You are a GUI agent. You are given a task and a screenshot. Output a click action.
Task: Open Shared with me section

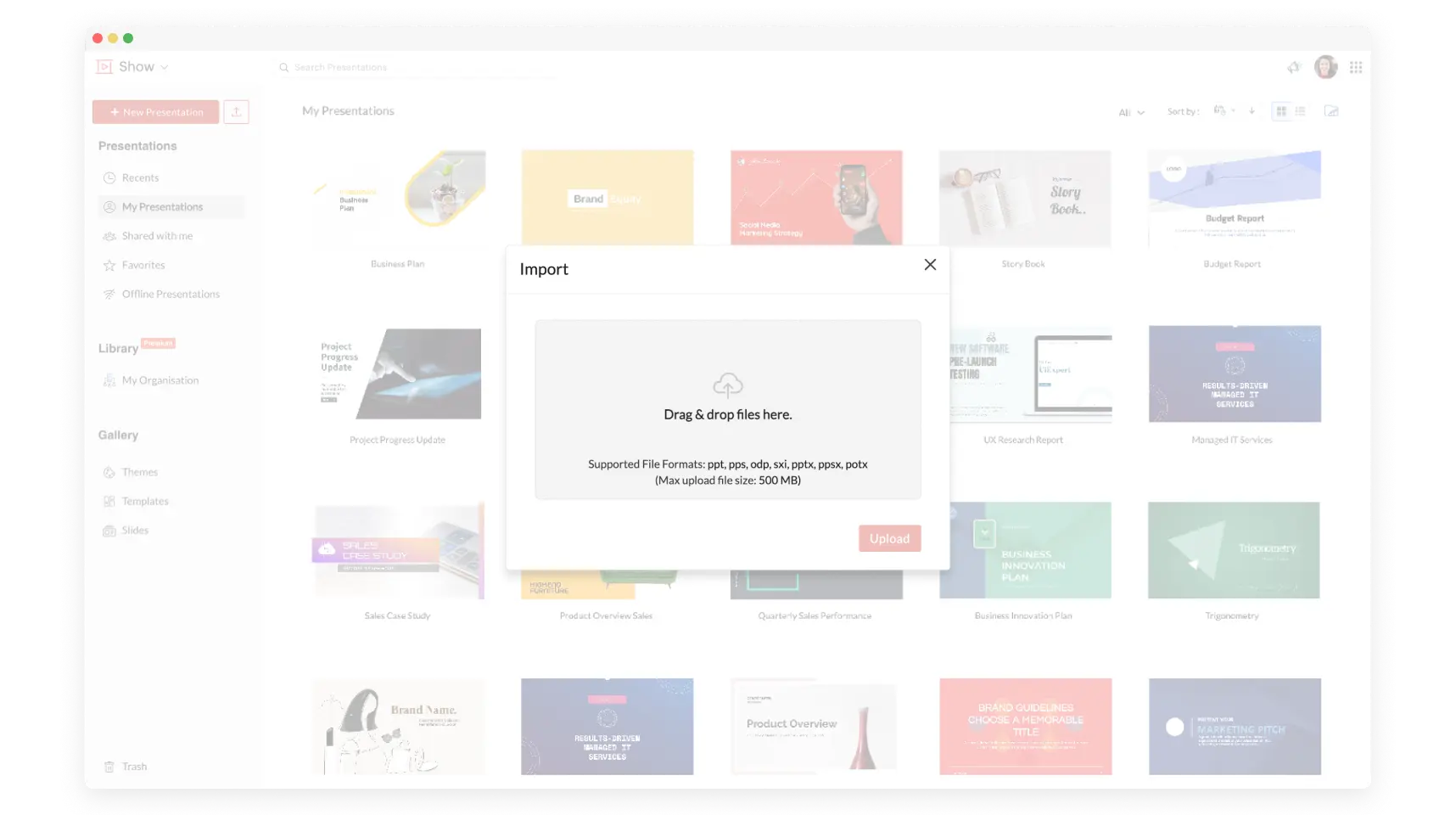109,235
